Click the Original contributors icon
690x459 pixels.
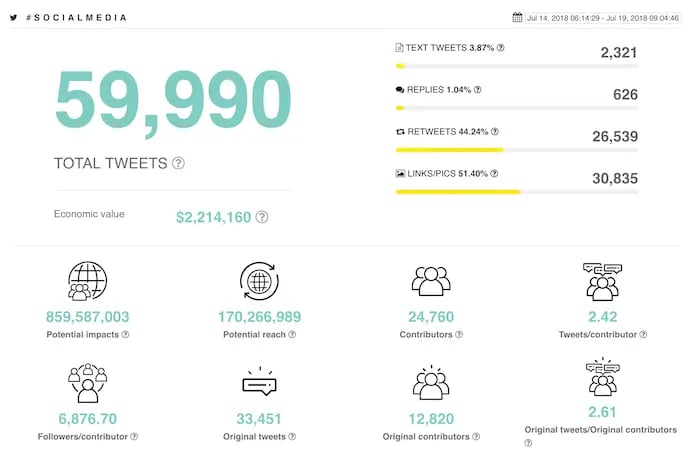pos(431,383)
